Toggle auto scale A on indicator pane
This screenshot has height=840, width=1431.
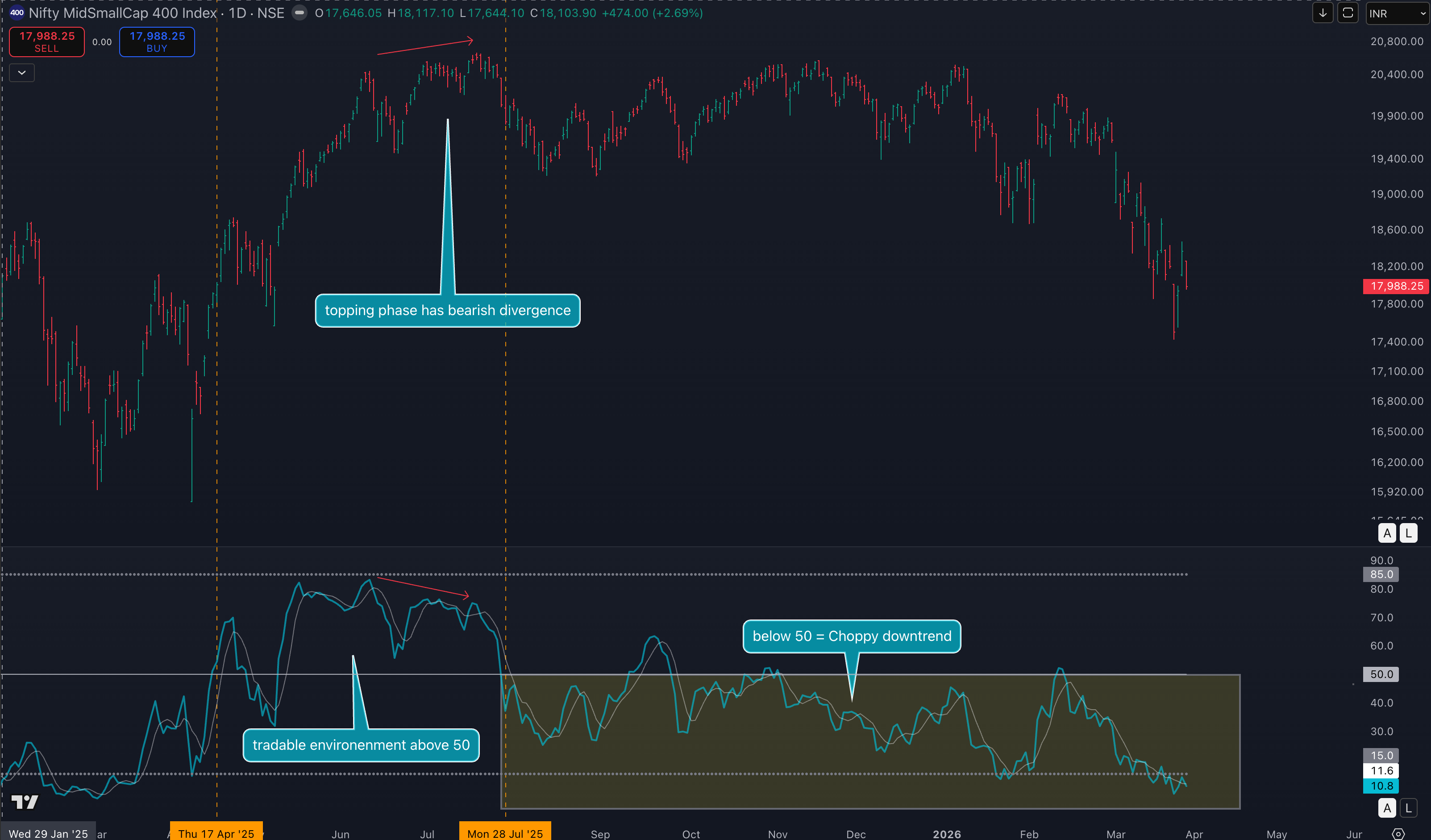tap(1387, 808)
